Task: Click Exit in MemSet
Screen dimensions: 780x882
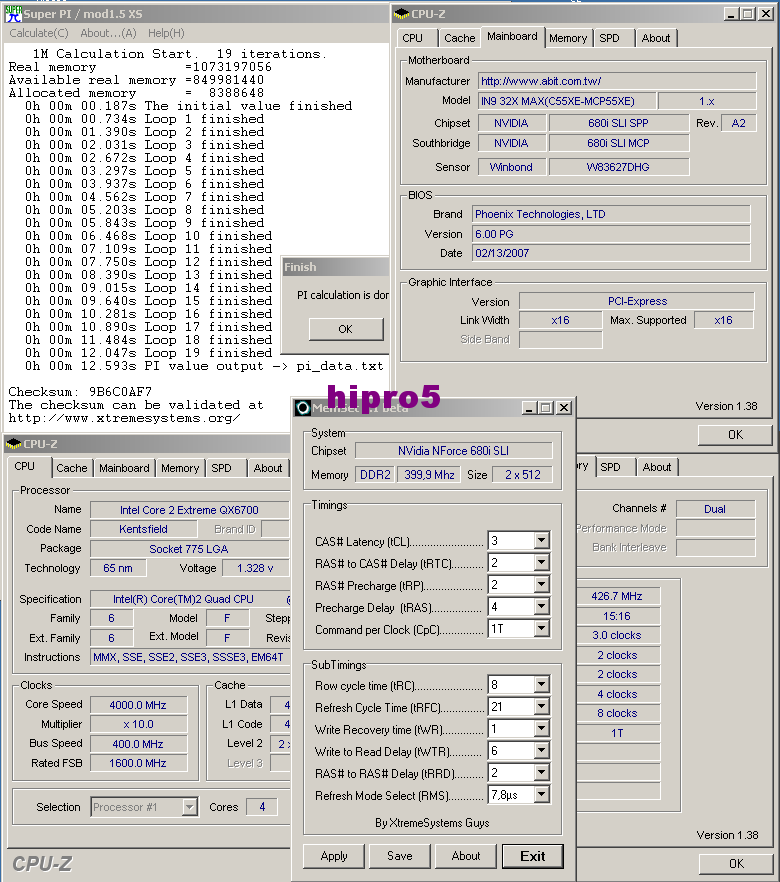Action: (x=533, y=856)
